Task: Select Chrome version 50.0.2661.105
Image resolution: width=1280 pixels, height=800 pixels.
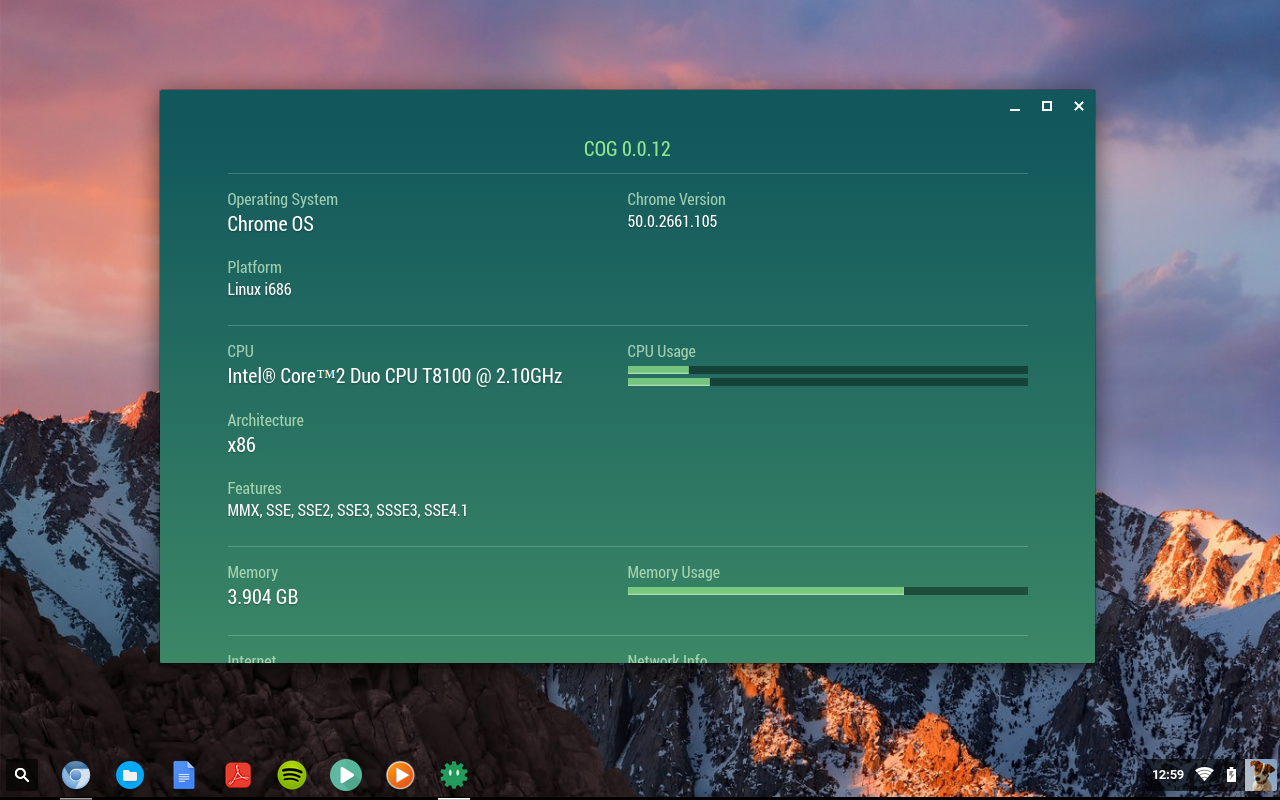Action: pyautogui.click(x=672, y=222)
